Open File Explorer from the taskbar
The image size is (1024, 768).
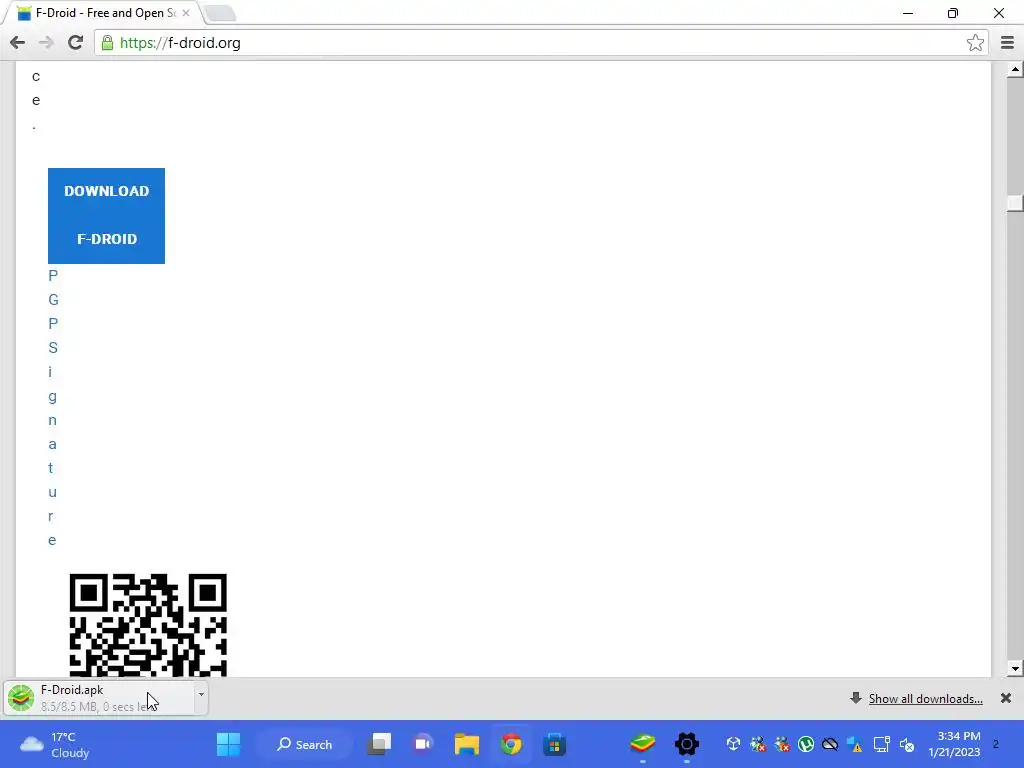point(467,744)
